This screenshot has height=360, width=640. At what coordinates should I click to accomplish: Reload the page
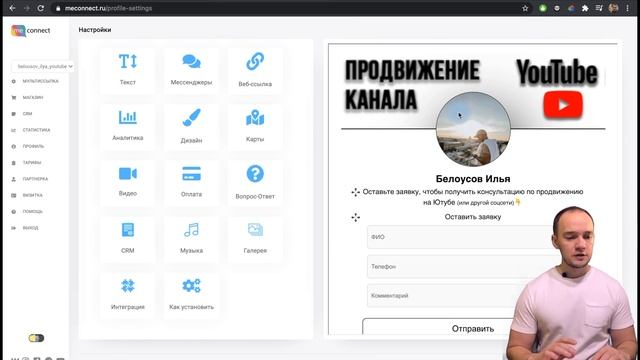pos(40,8)
